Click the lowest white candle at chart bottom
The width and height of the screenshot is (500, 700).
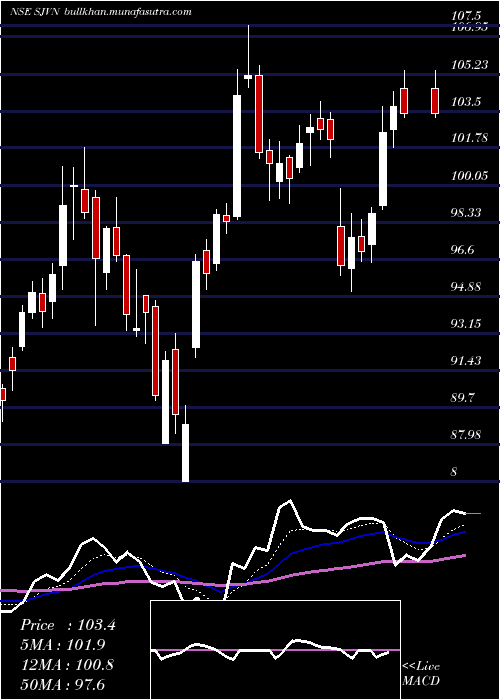click(185, 453)
